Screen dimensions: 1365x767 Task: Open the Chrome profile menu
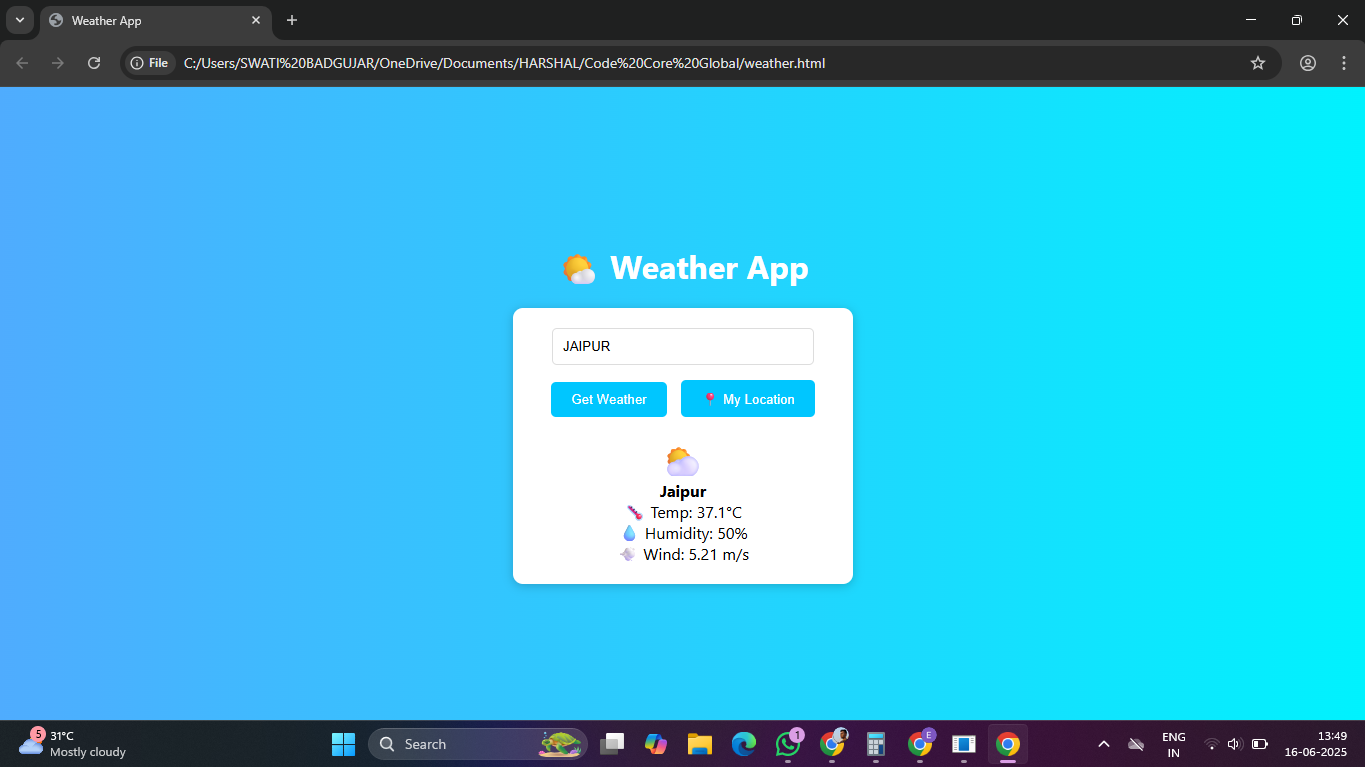tap(1308, 63)
